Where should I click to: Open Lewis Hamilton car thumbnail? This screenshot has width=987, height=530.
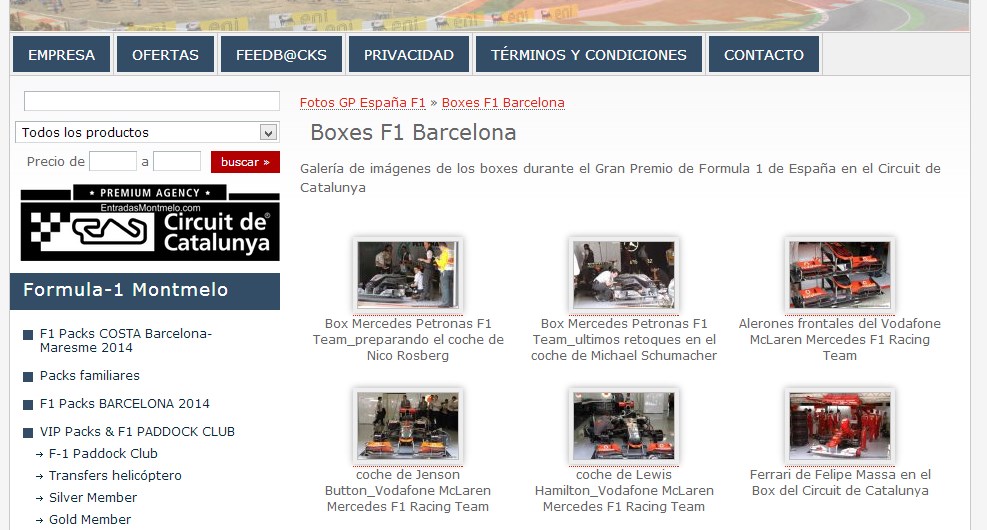click(x=624, y=426)
